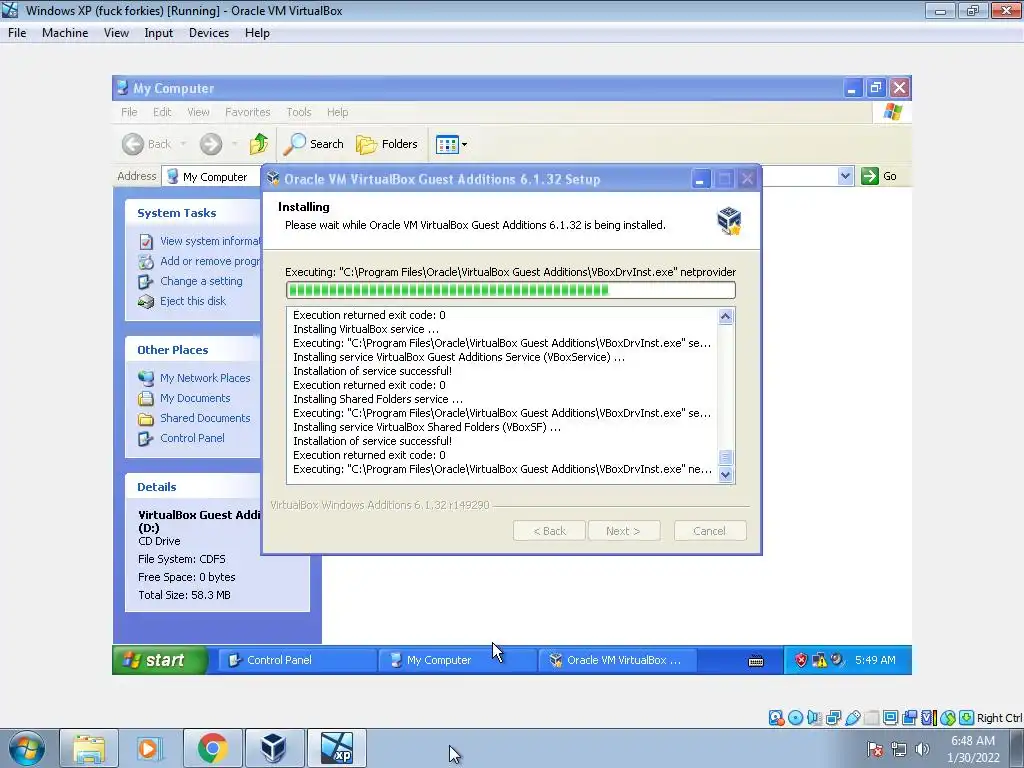Expand the Address bar dropdown arrow
Viewport: 1024px width, 768px height.
(x=845, y=176)
